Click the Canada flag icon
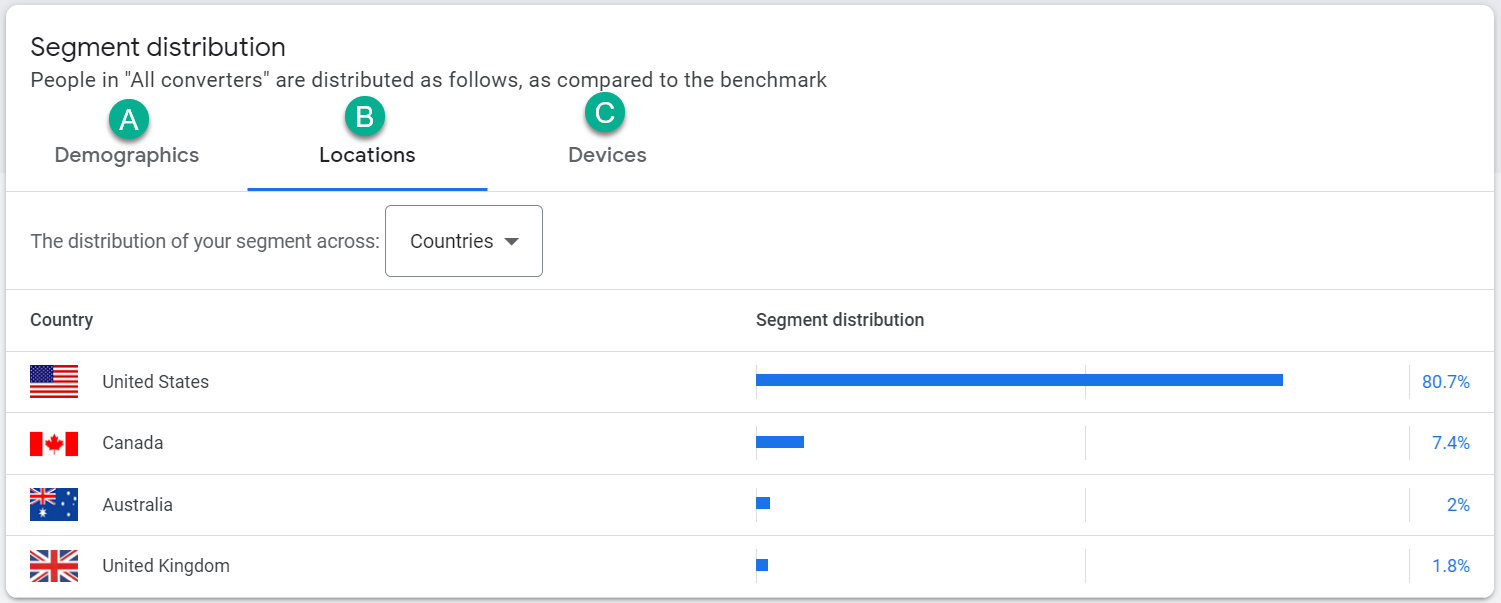Image resolution: width=1501 pixels, height=603 pixels. [54, 443]
